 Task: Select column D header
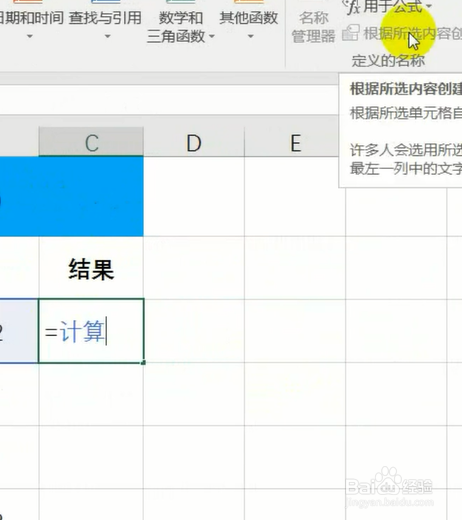194,142
